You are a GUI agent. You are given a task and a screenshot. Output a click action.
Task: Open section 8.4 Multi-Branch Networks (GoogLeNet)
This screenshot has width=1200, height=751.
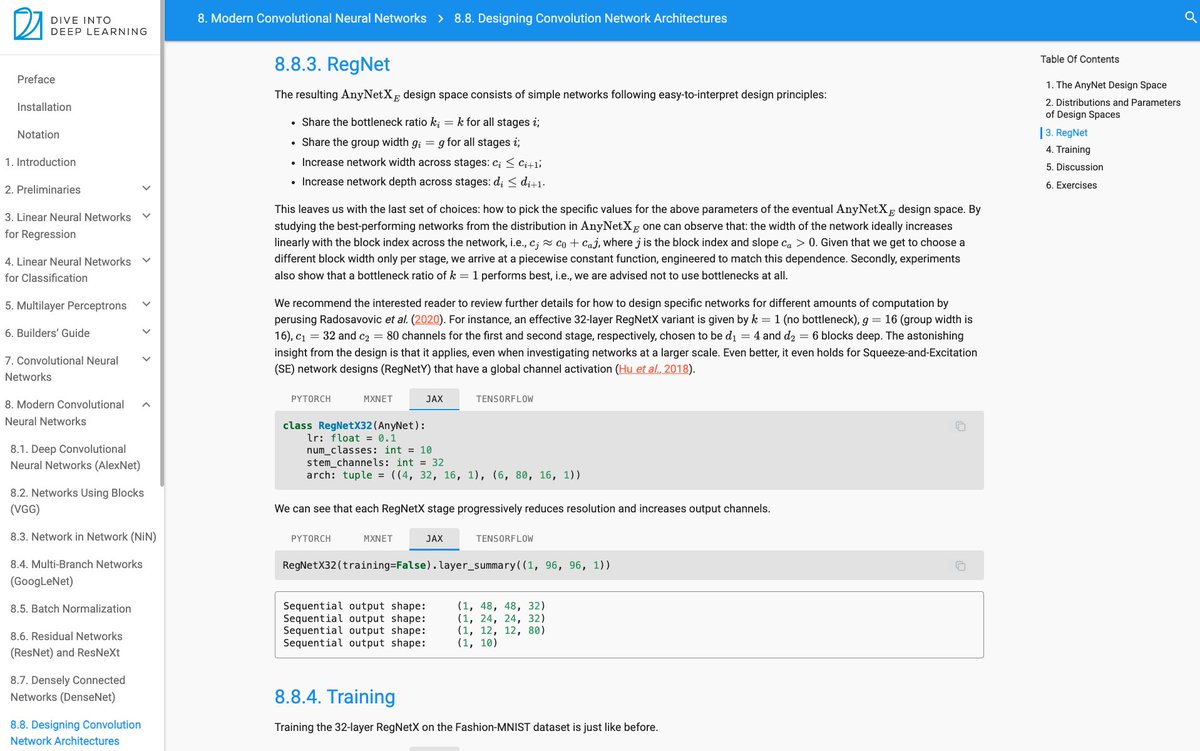[76, 572]
